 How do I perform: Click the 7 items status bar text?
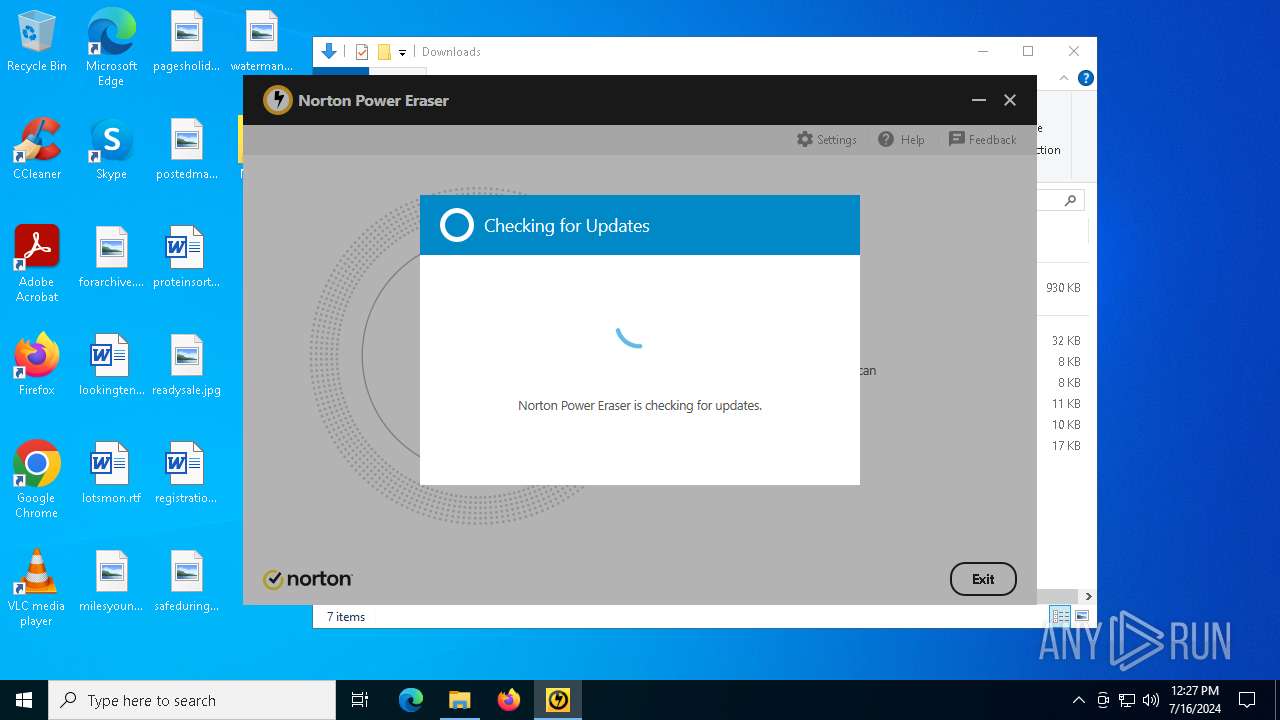346,617
